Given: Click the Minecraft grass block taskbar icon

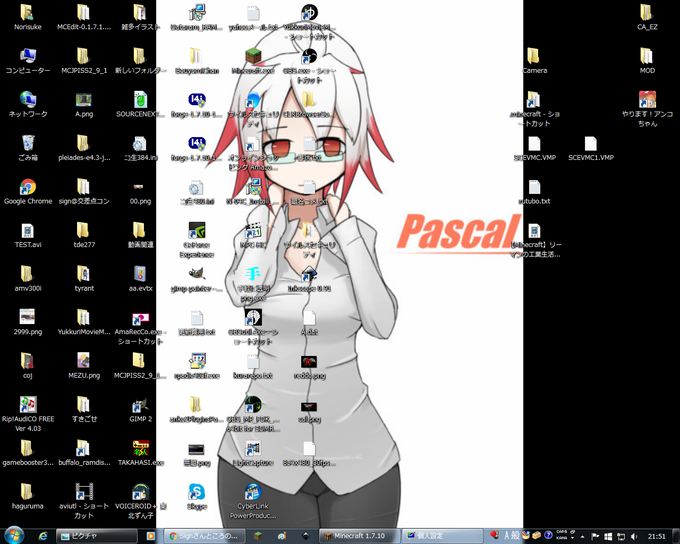Looking at the screenshot, I should pos(258,536).
